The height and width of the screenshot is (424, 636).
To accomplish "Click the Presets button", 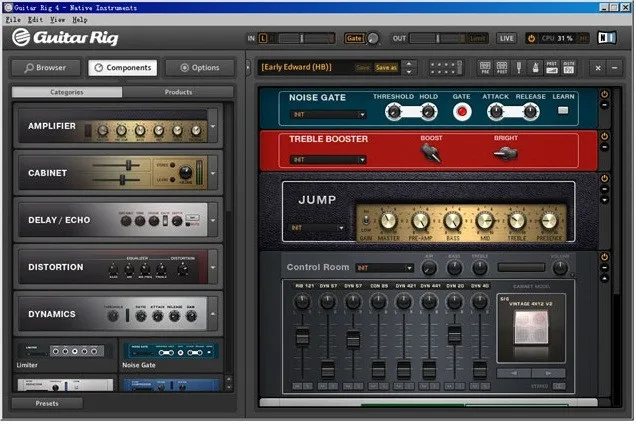I will [47, 403].
